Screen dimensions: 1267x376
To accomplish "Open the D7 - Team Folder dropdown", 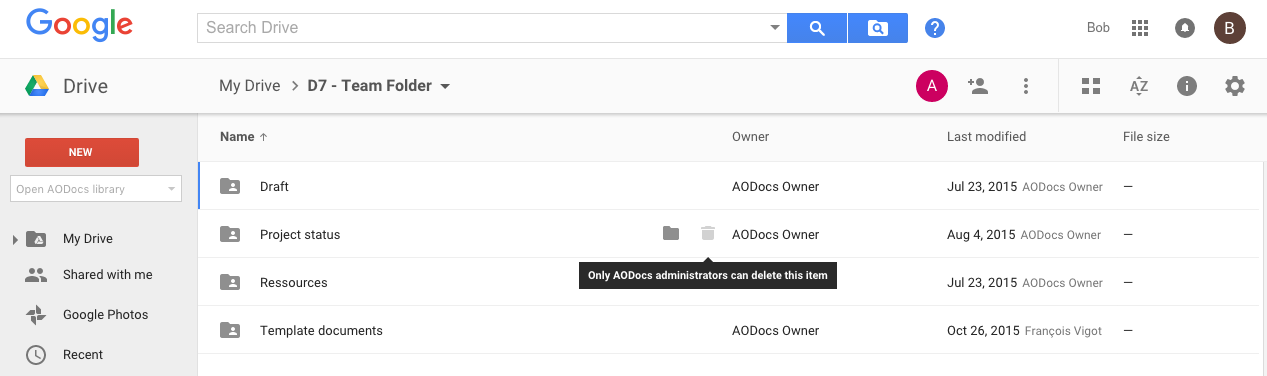I will pos(445,86).
